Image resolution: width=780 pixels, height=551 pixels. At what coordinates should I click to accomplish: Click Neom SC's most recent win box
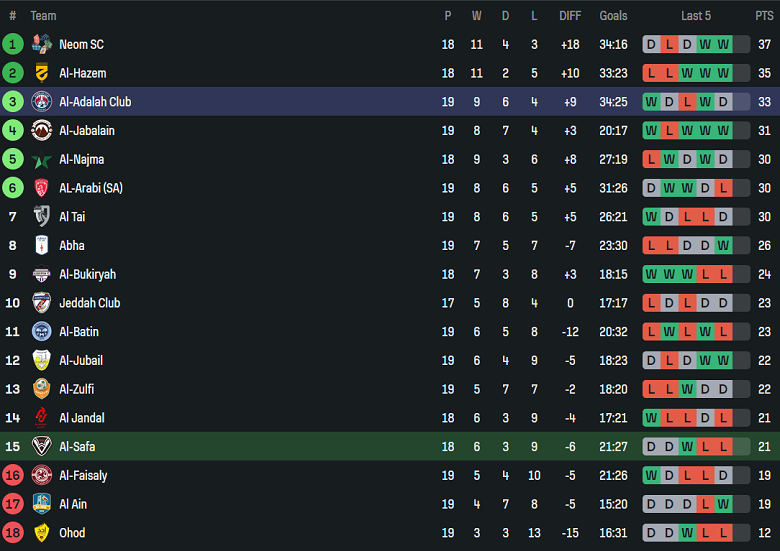pyautogui.click(x=723, y=44)
